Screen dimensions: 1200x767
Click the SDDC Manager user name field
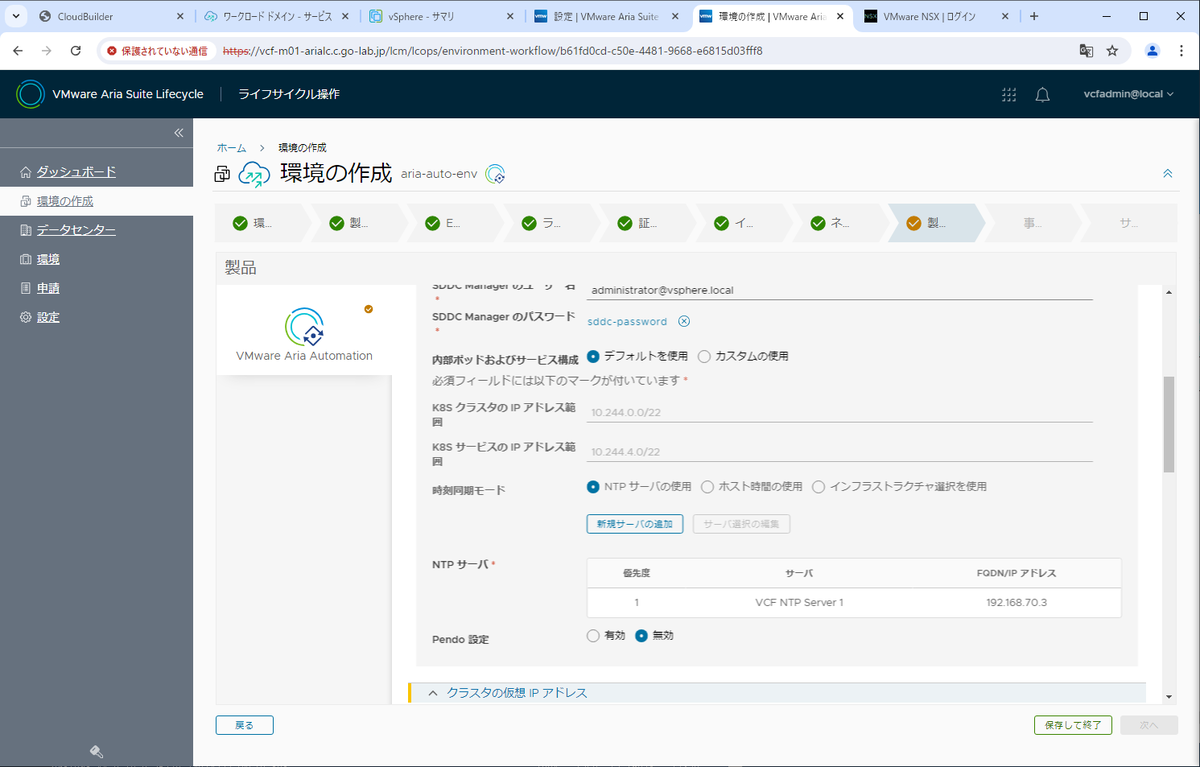click(840, 290)
